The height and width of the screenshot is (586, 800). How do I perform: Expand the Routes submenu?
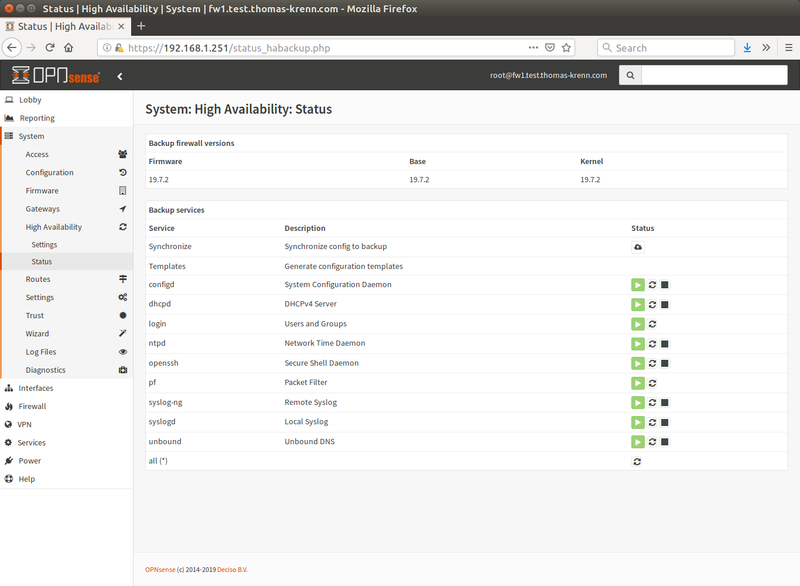[67, 279]
